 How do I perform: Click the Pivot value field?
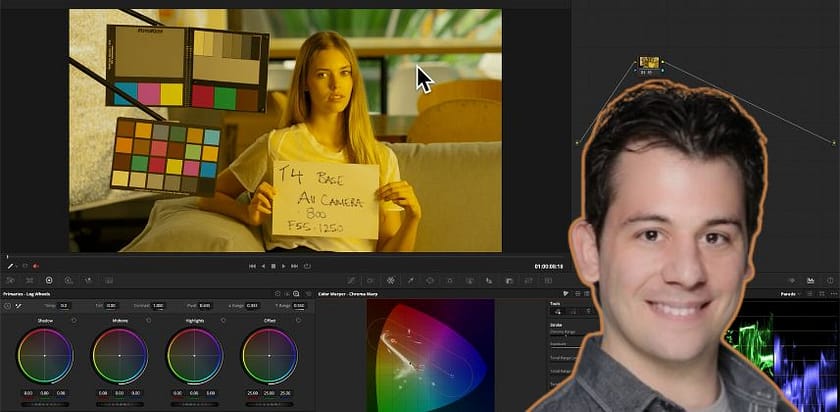pos(205,305)
